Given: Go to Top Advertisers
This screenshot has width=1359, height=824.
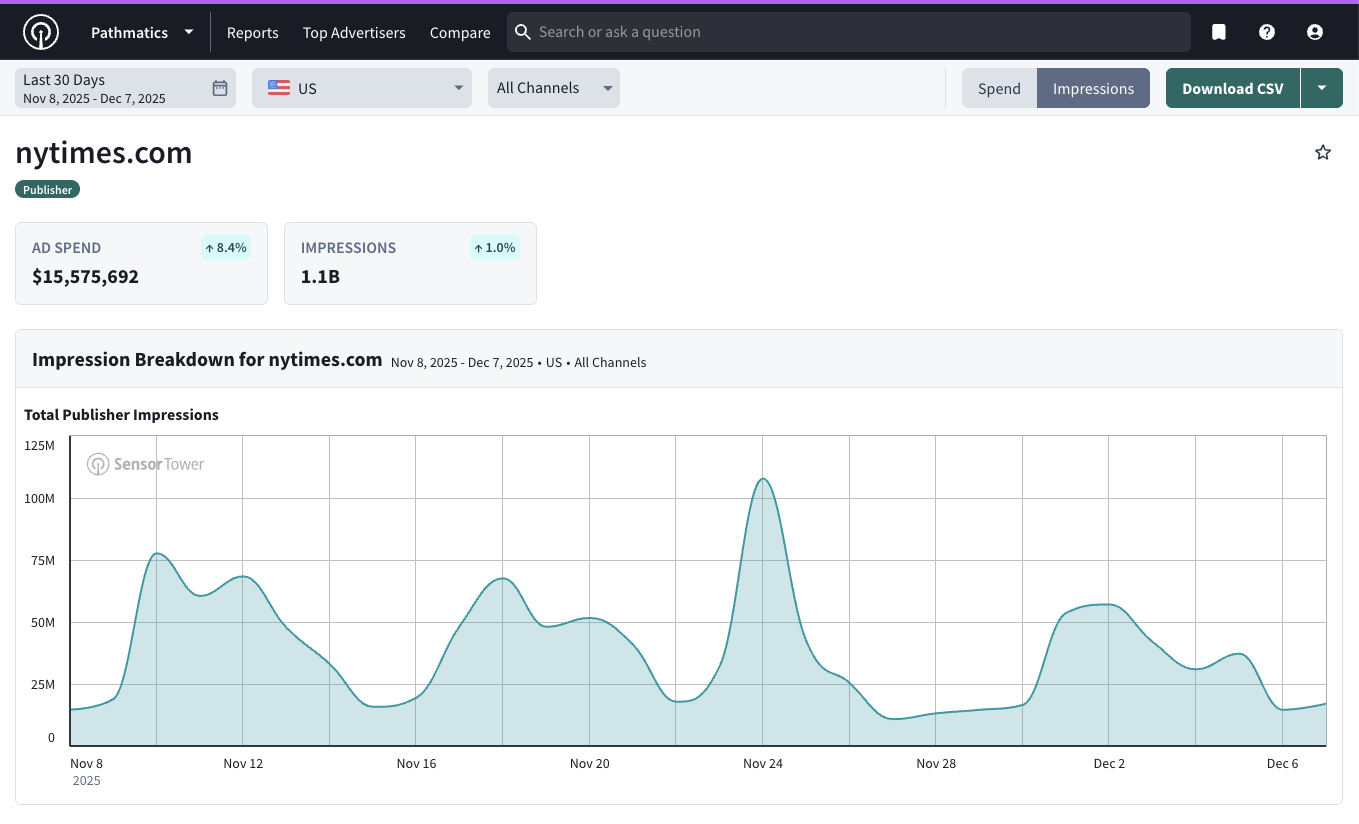Looking at the screenshot, I should (354, 32).
